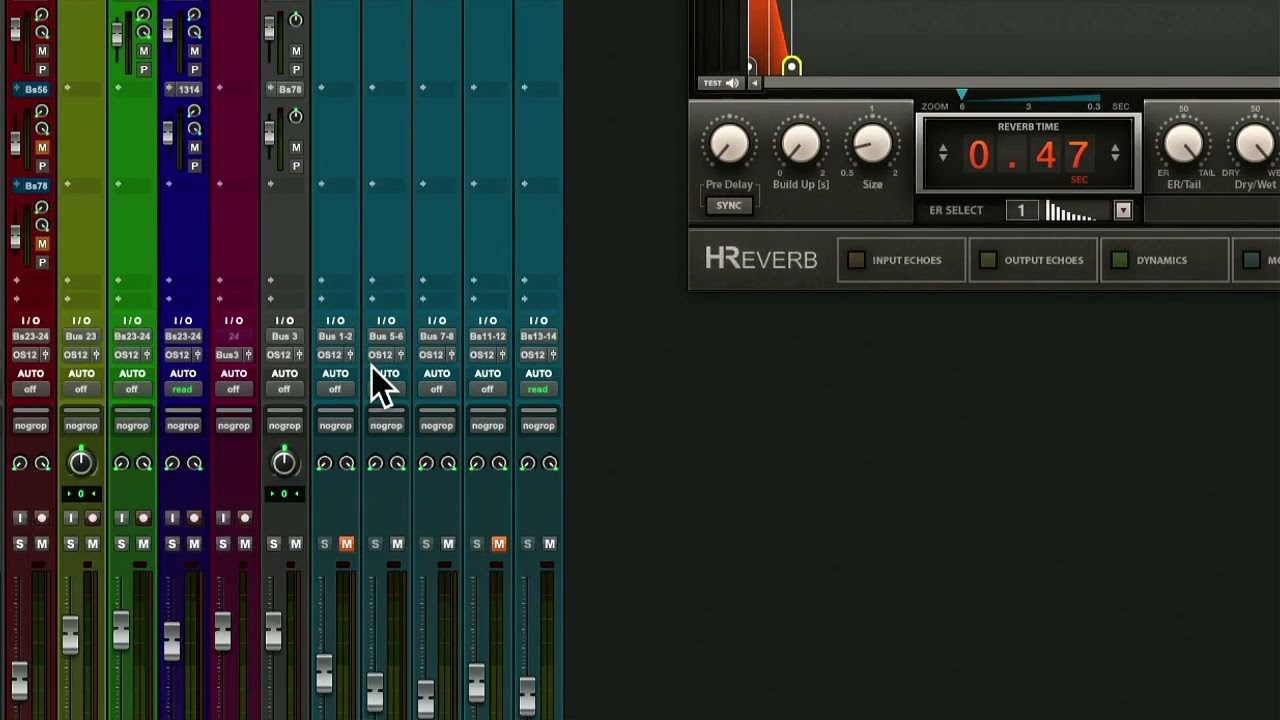Open Bus 7-8 input selector

pyautogui.click(x=437, y=337)
